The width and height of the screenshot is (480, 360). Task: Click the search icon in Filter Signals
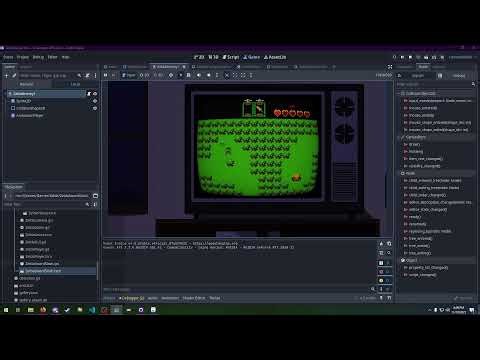pos(473,84)
